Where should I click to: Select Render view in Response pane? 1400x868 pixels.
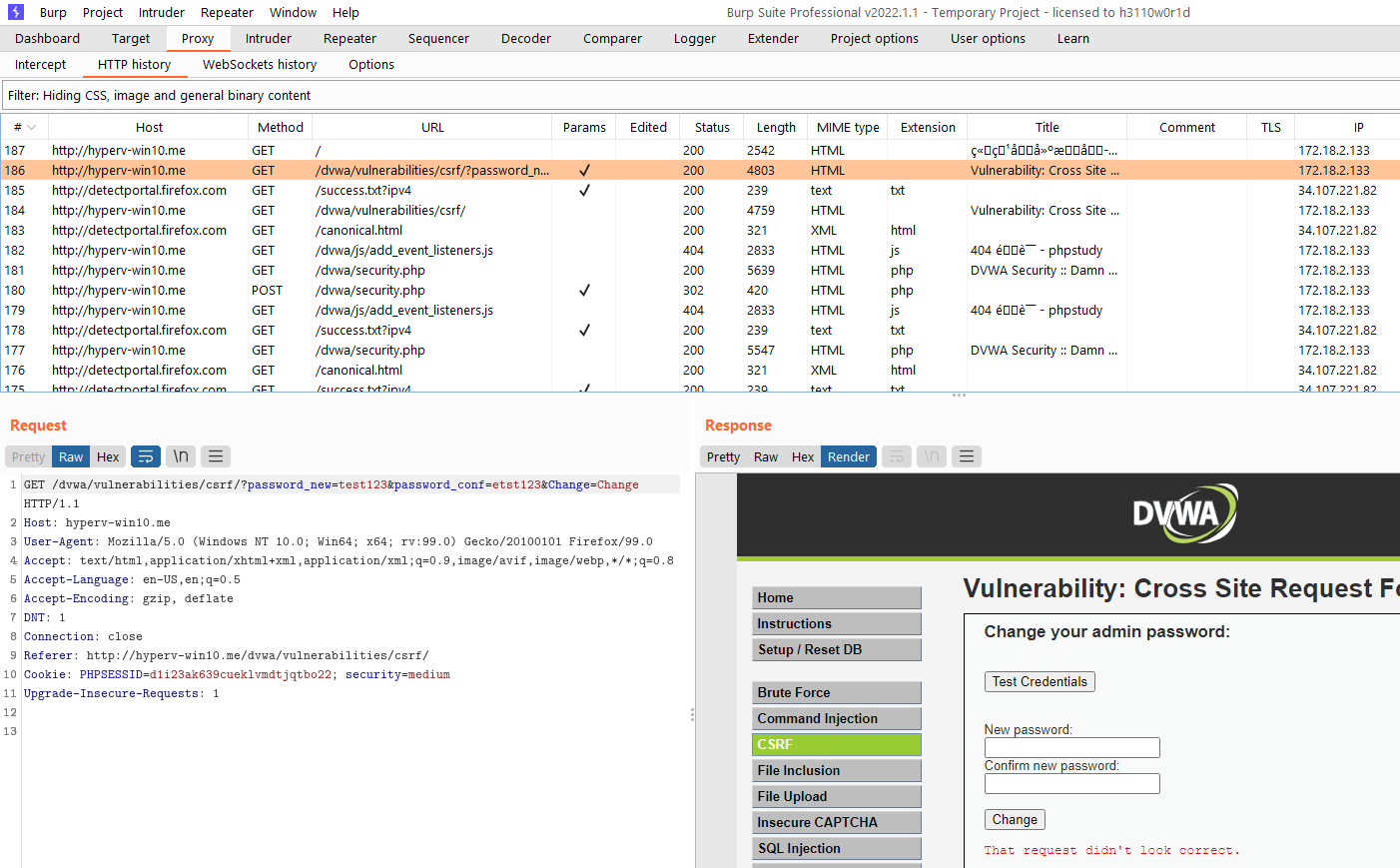click(x=849, y=456)
